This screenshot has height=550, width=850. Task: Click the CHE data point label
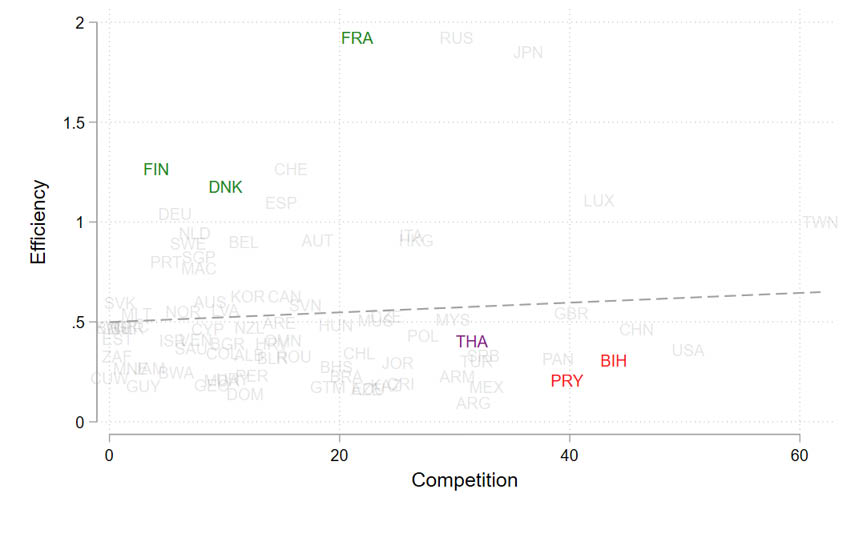[291, 169]
